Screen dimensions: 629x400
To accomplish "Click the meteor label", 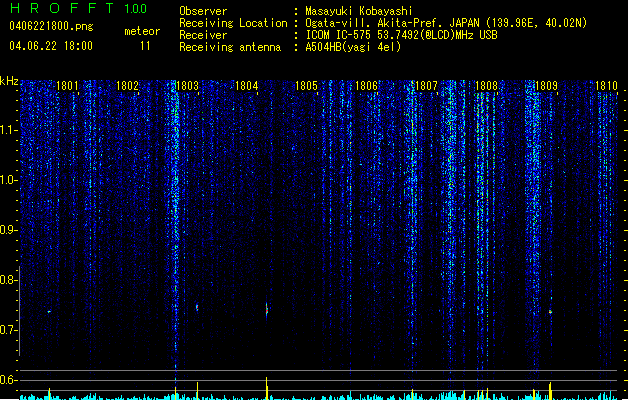I will point(142,31).
